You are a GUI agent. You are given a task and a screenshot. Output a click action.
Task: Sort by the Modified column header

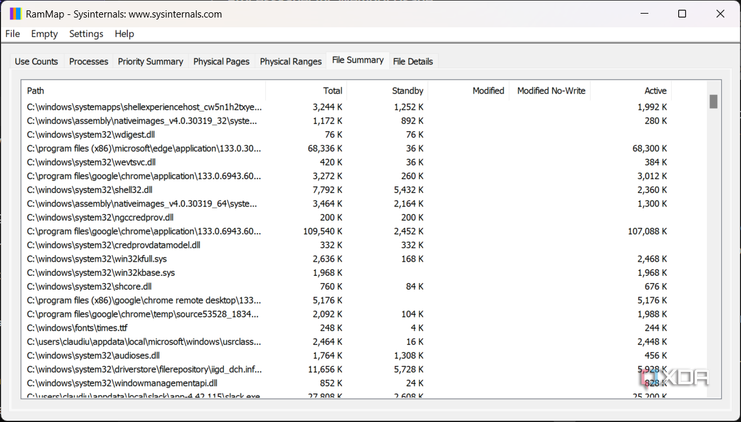468,91
